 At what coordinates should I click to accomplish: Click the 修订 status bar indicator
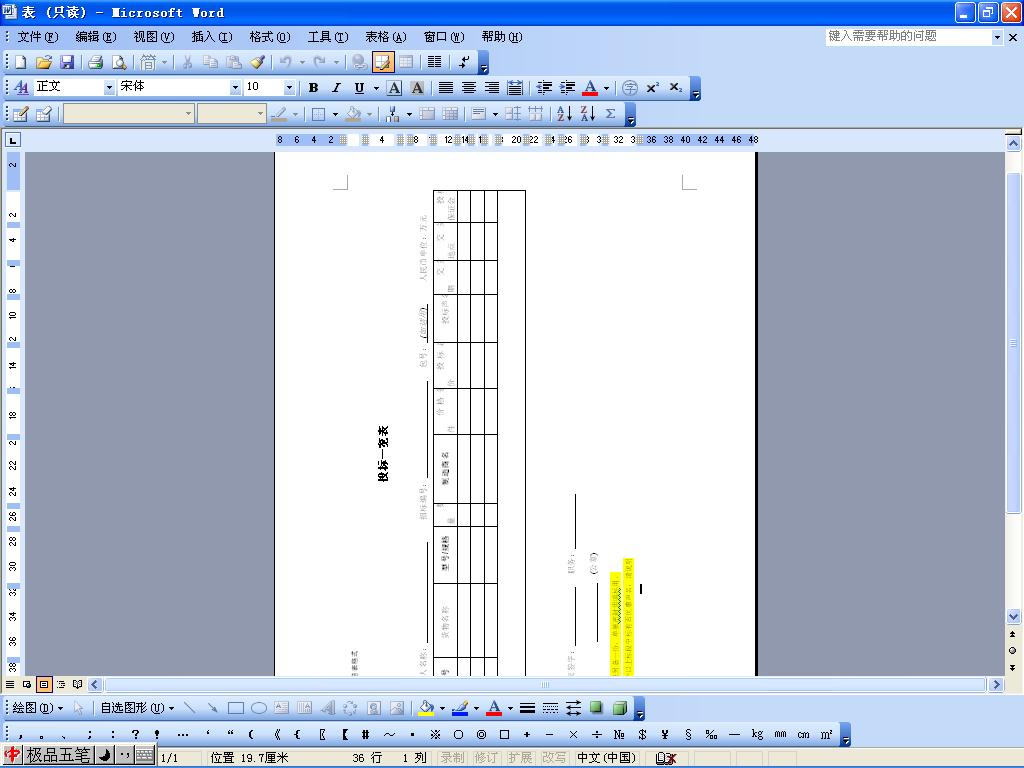pos(486,758)
